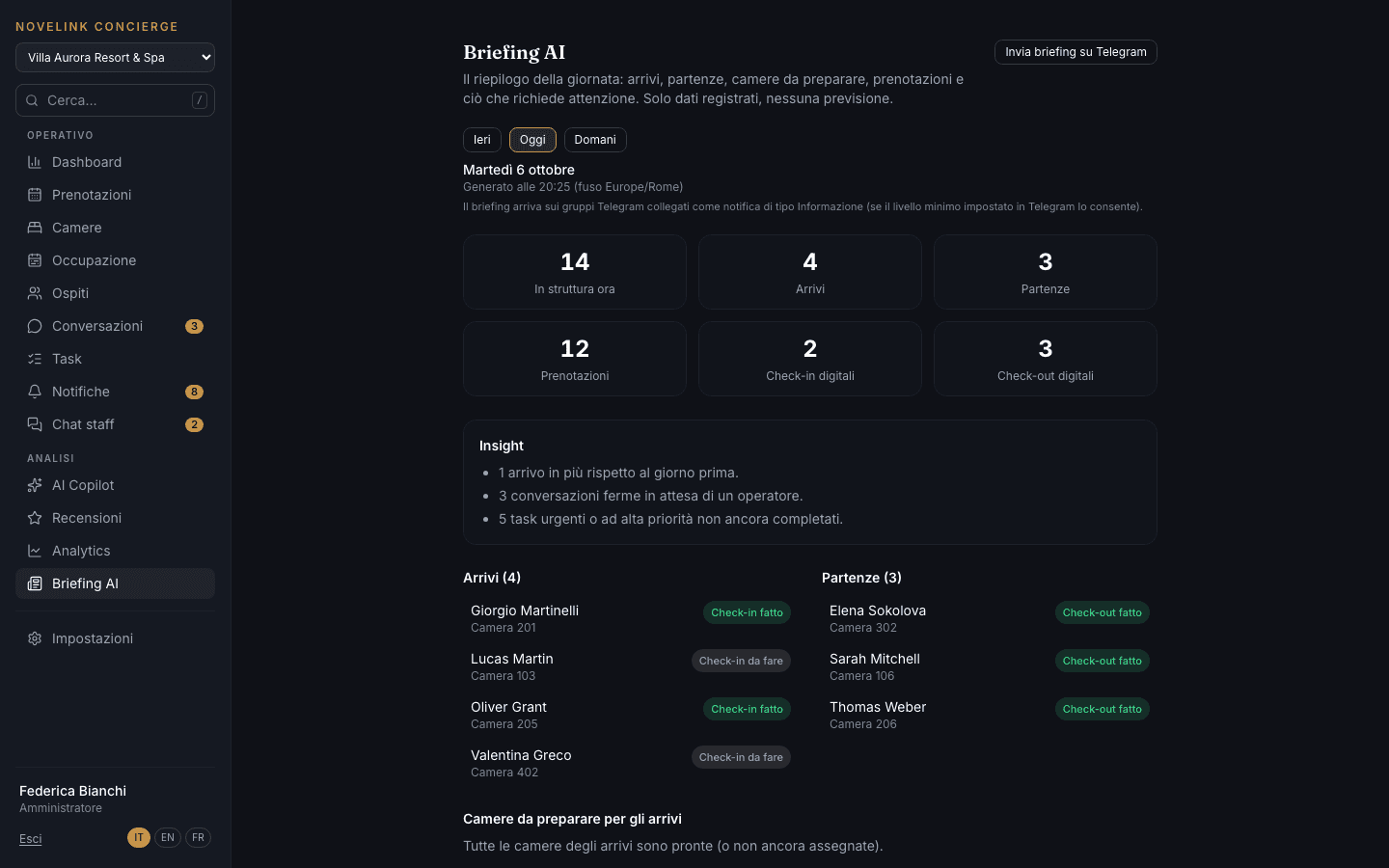The image size is (1389, 868).
Task: Switch language to IT
Action: click(139, 838)
